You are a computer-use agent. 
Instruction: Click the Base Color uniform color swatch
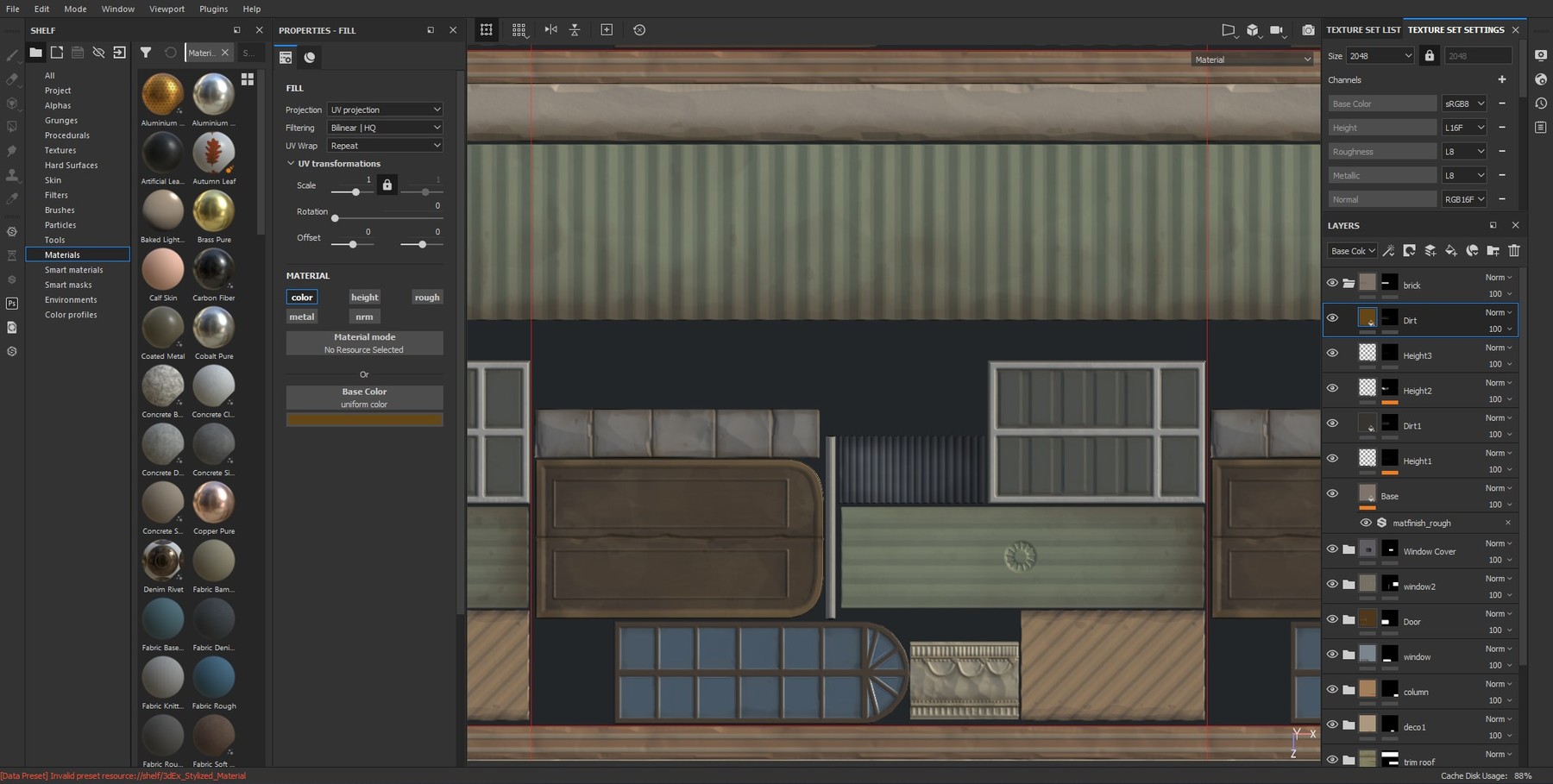click(x=364, y=420)
